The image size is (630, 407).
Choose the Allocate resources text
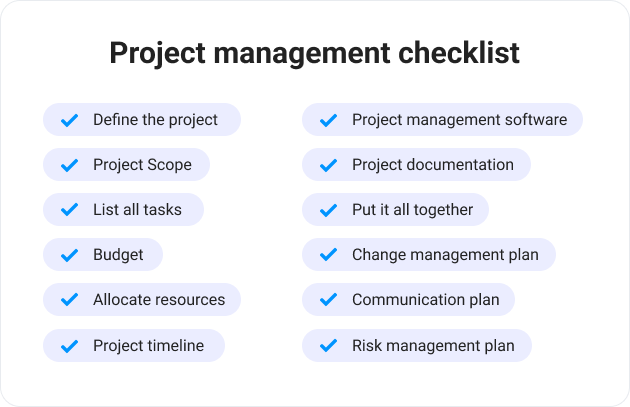click(x=159, y=300)
